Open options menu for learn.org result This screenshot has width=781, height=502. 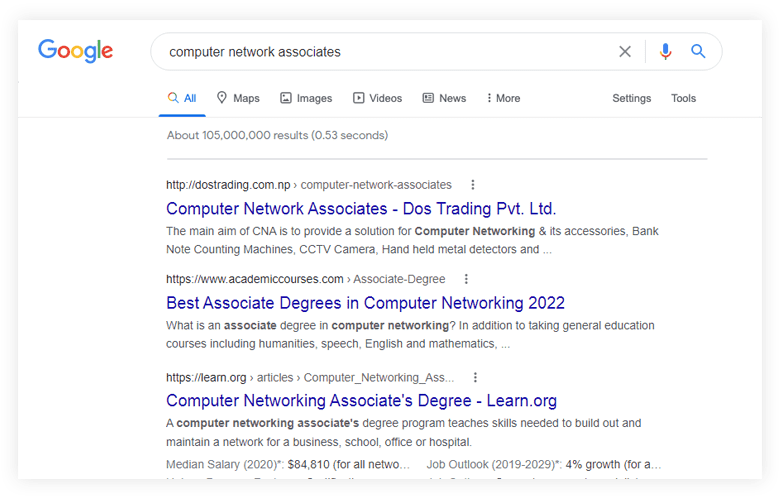pos(475,378)
